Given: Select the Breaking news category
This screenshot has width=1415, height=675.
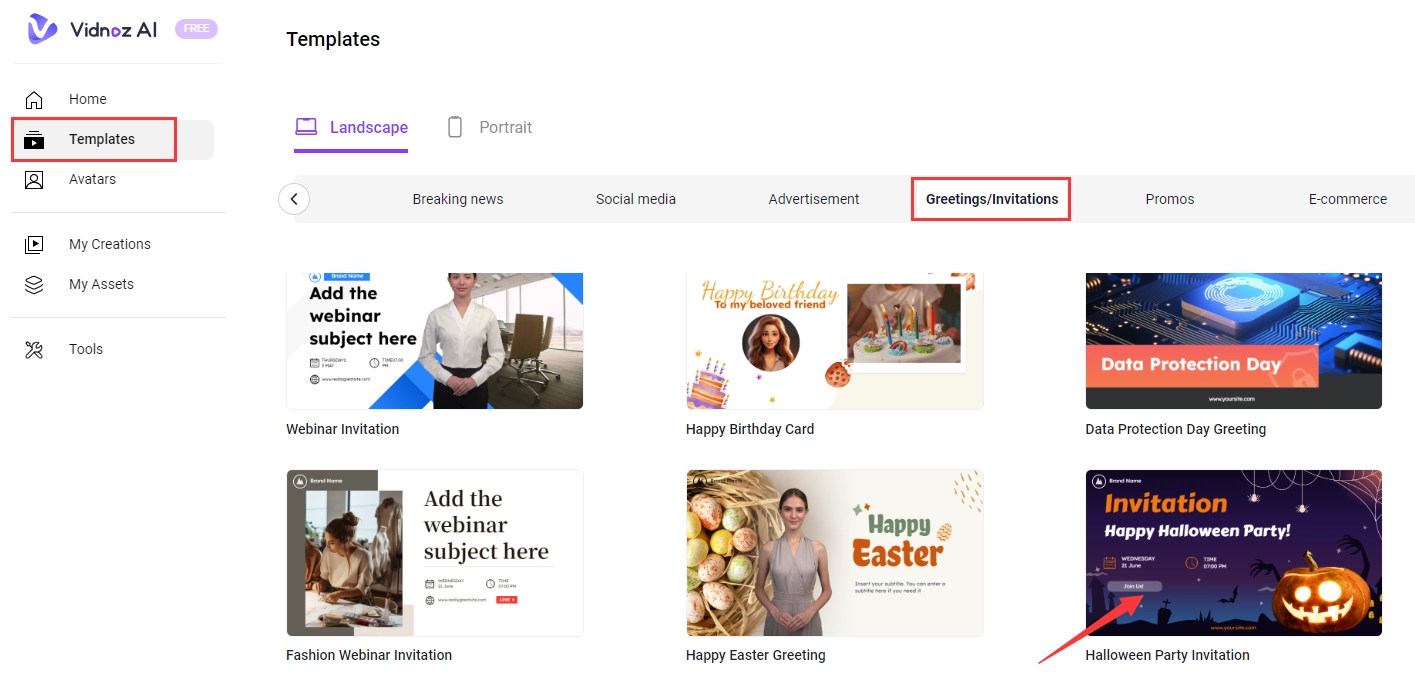Looking at the screenshot, I should click(458, 199).
